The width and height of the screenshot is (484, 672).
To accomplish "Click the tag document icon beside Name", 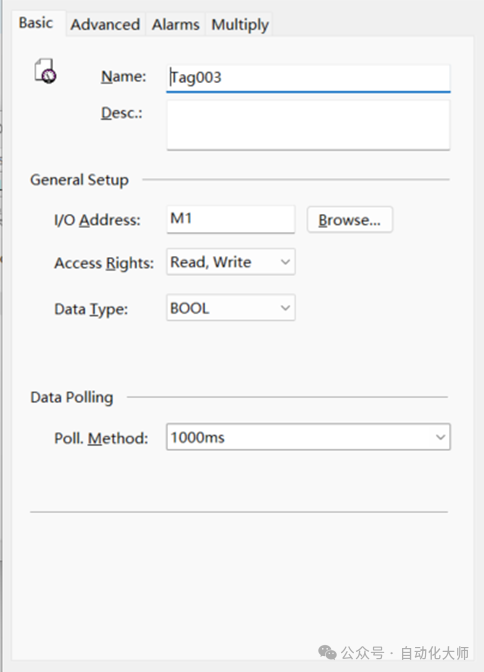I will 45,71.
